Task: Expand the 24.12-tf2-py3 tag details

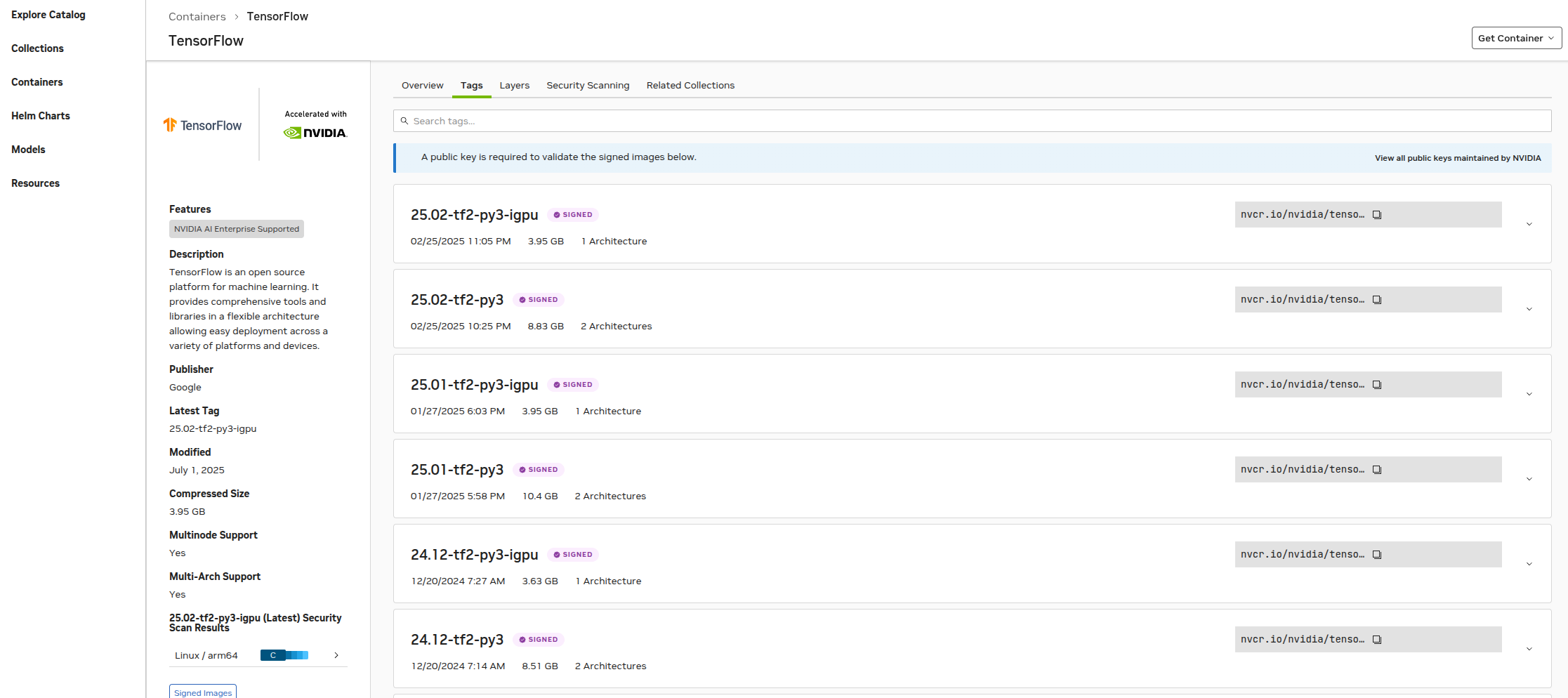Action: click(x=1529, y=649)
